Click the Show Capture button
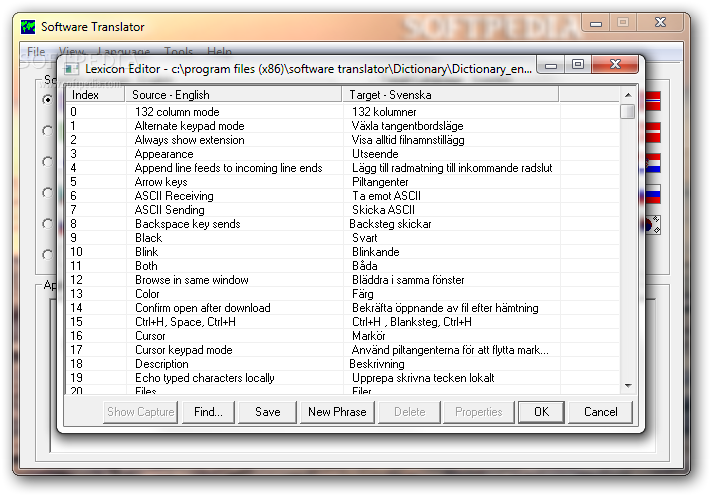Viewport: 711px width, 496px height. pos(141,412)
